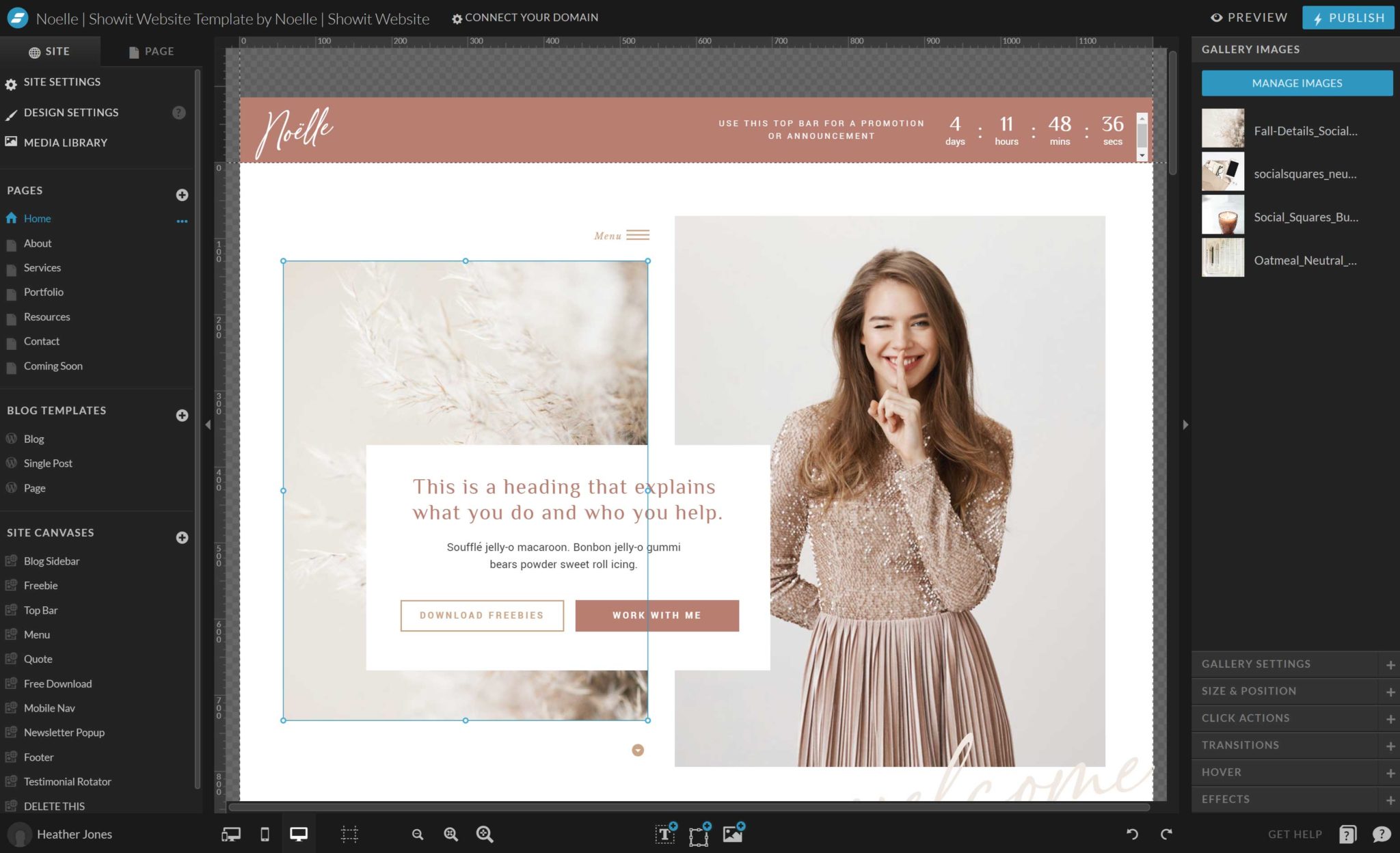Open the add text element tool
Image resolution: width=1400 pixels, height=853 pixels.
(664, 834)
